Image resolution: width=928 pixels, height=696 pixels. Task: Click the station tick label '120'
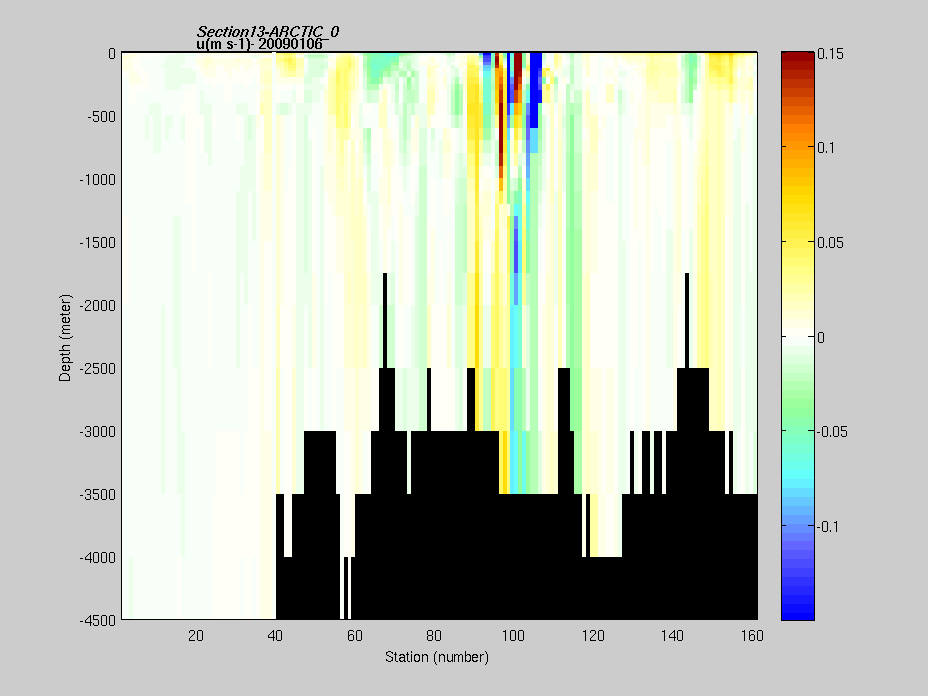[593, 636]
